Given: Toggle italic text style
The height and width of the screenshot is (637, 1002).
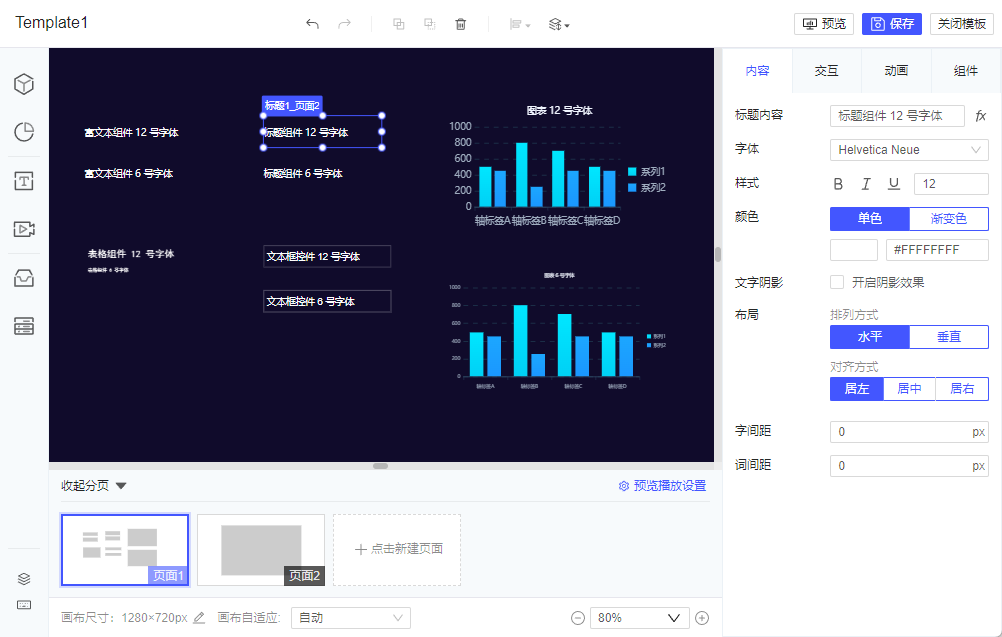Looking at the screenshot, I should (x=866, y=184).
